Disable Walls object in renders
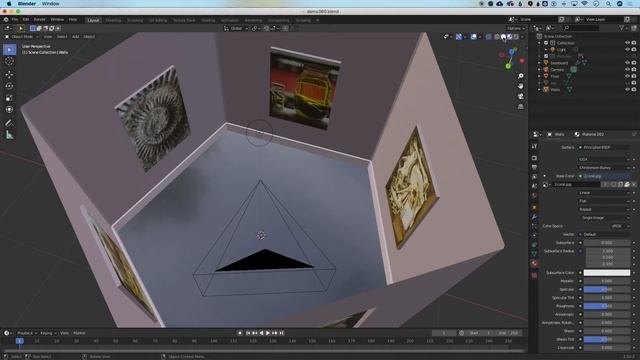The height and width of the screenshot is (360, 640). click(634, 89)
